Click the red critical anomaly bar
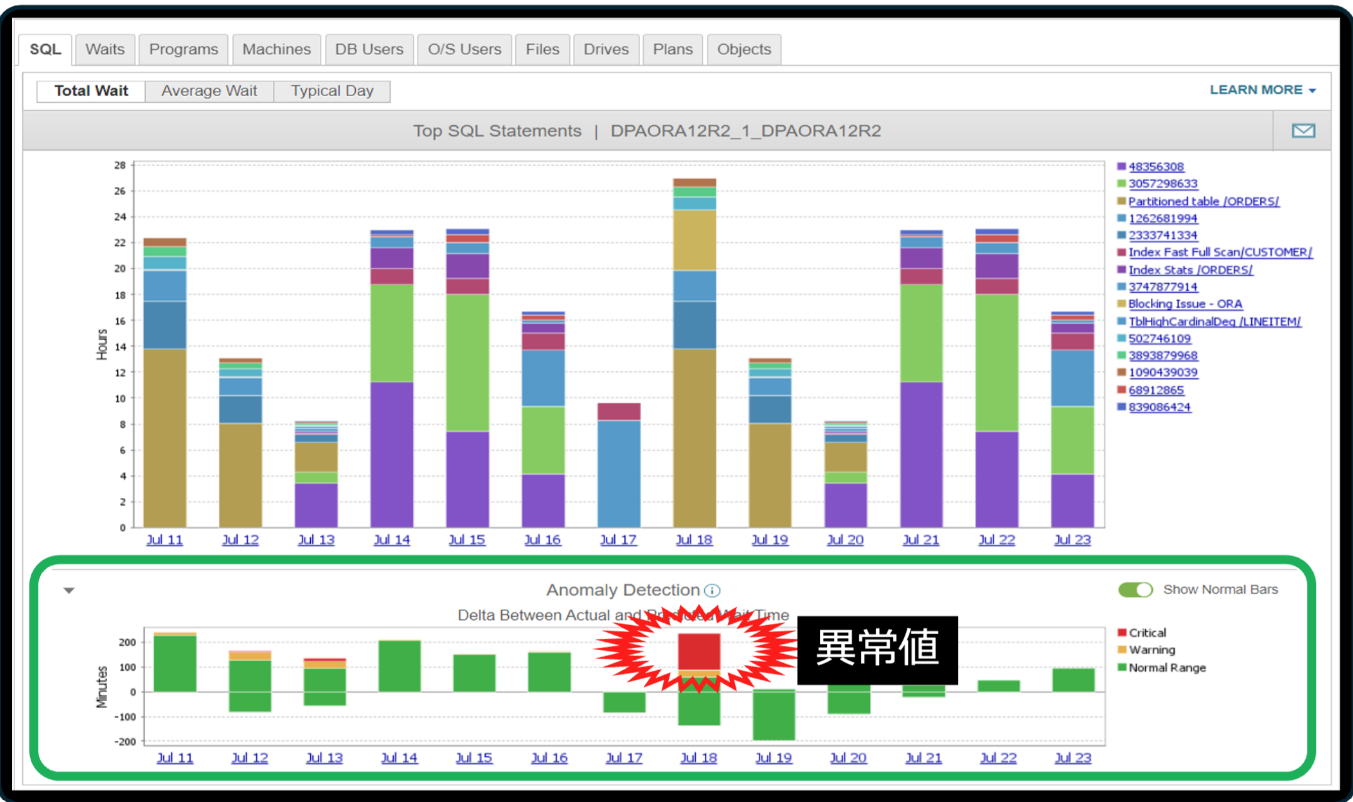This screenshot has width=1353, height=802. (699, 651)
